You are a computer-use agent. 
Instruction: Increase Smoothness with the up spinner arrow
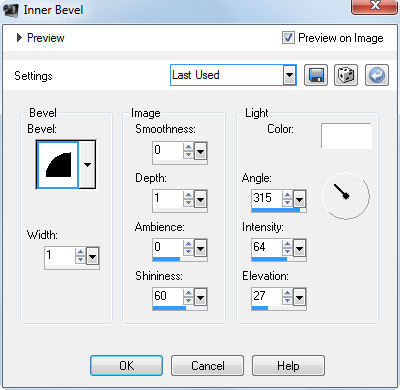click(x=188, y=147)
